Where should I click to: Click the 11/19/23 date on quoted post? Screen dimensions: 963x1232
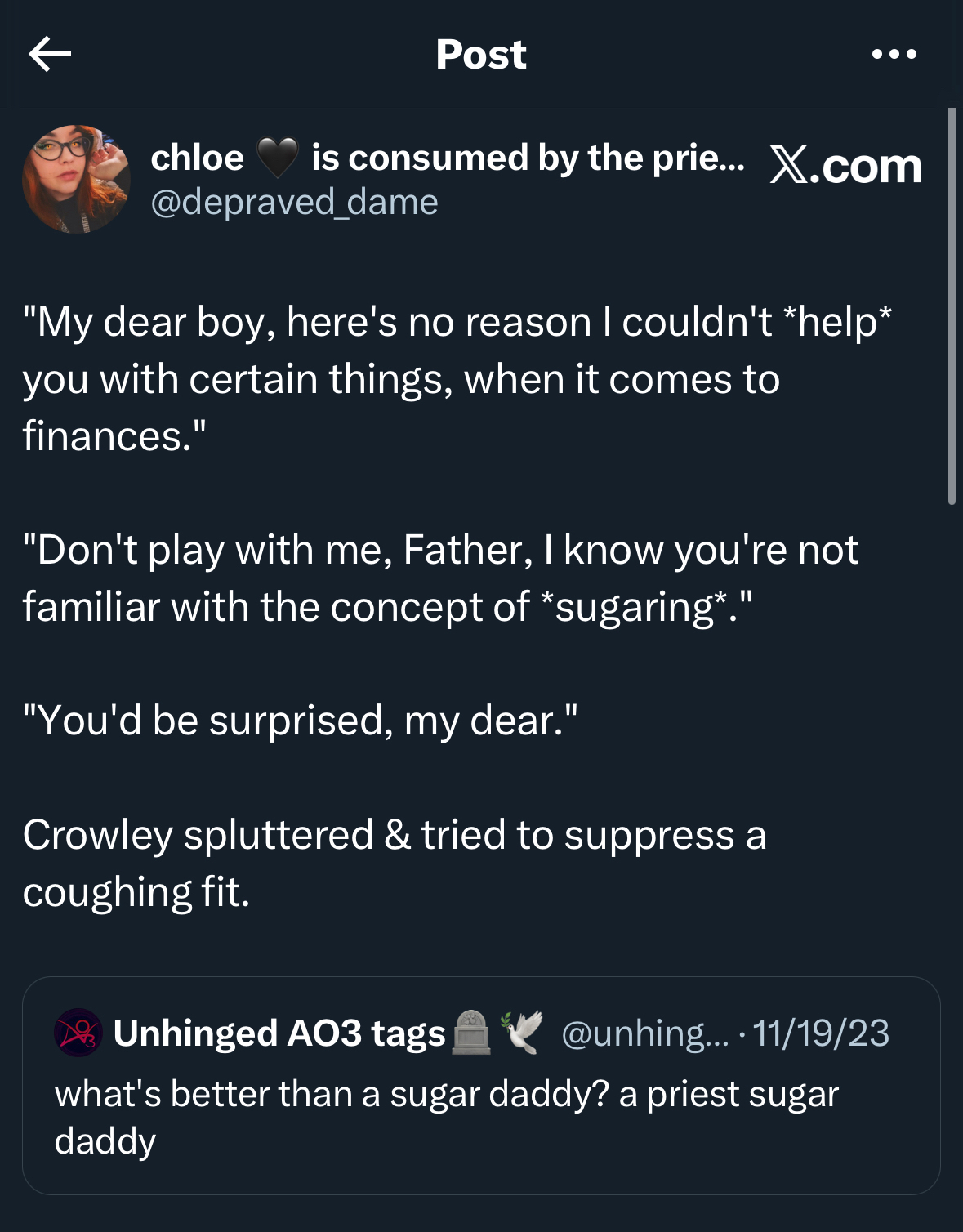tap(820, 1033)
